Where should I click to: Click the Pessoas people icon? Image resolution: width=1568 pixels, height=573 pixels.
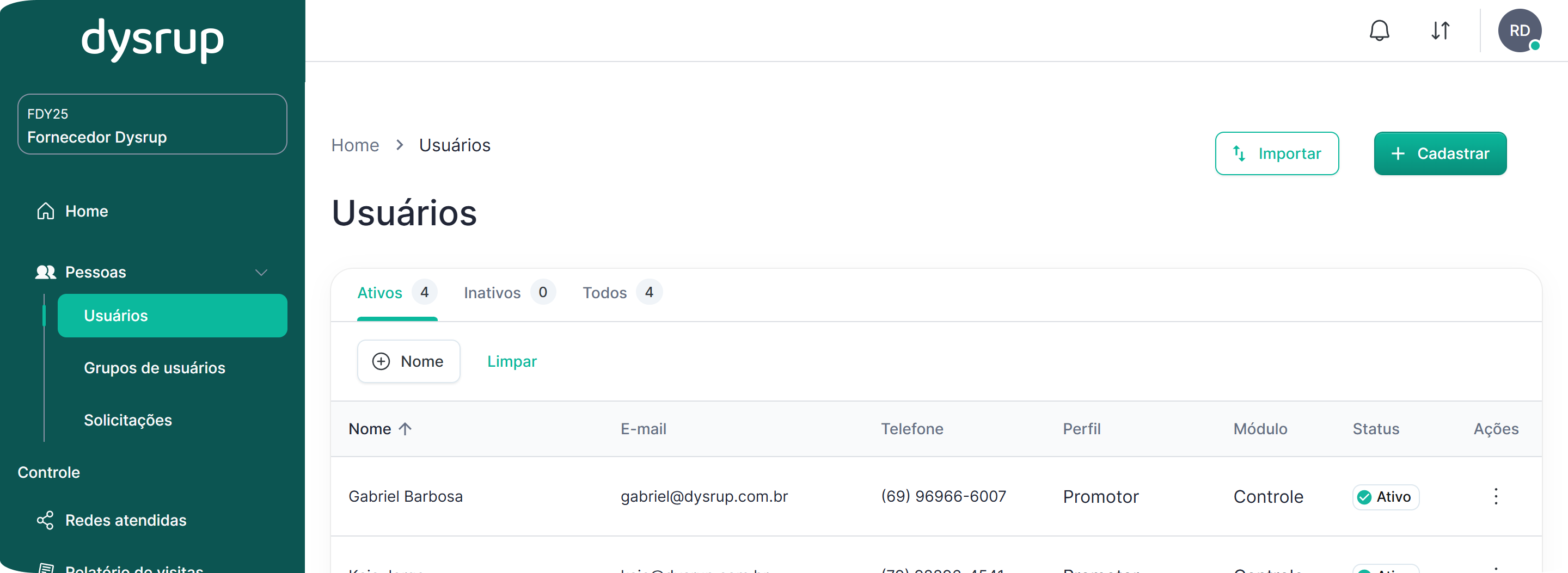click(x=46, y=272)
